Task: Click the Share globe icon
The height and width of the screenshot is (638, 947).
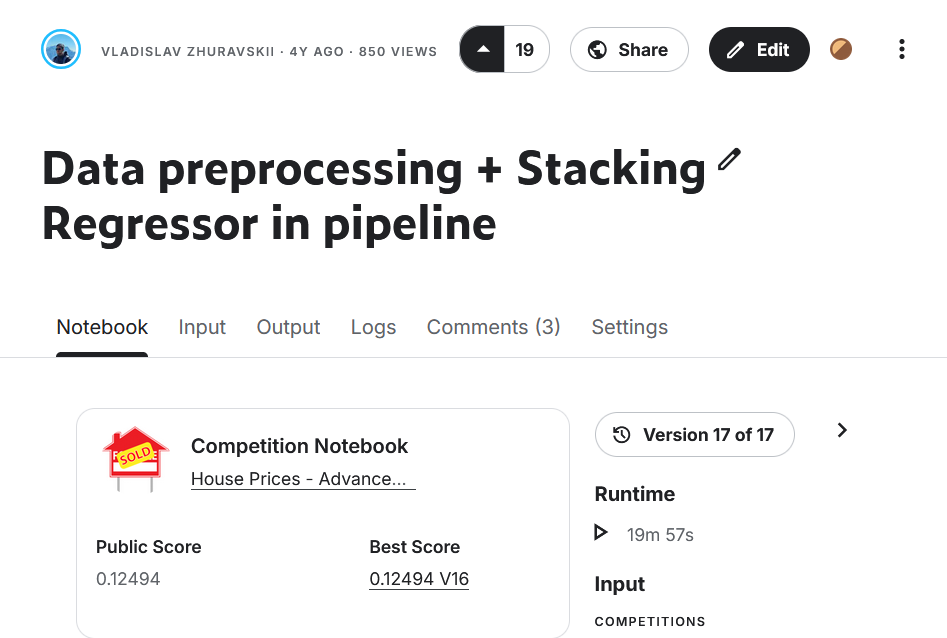Action: click(x=597, y=49)
